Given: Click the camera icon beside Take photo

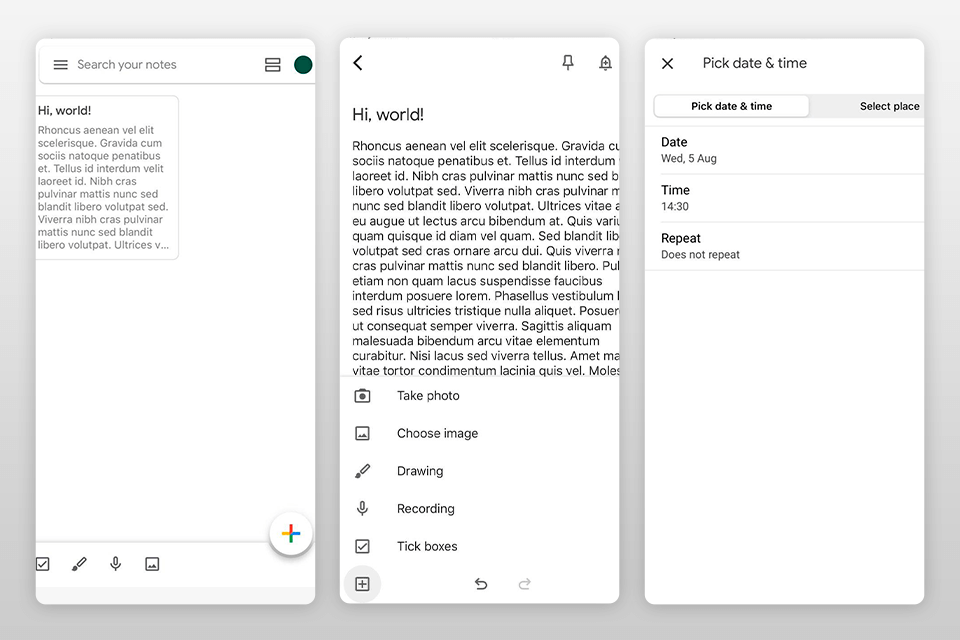Looking at the screenshot, I should [362, 396].
